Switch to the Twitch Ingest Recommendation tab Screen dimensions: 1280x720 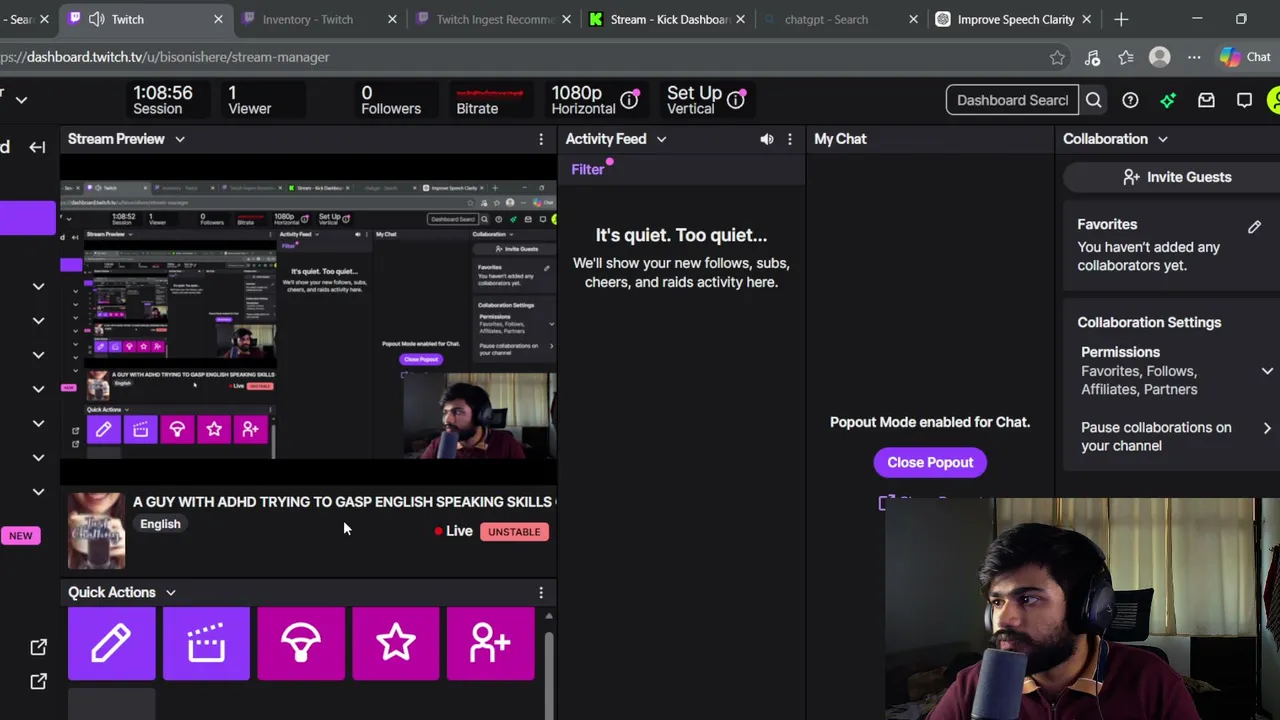pyautogui.click(x=496, y=19)
